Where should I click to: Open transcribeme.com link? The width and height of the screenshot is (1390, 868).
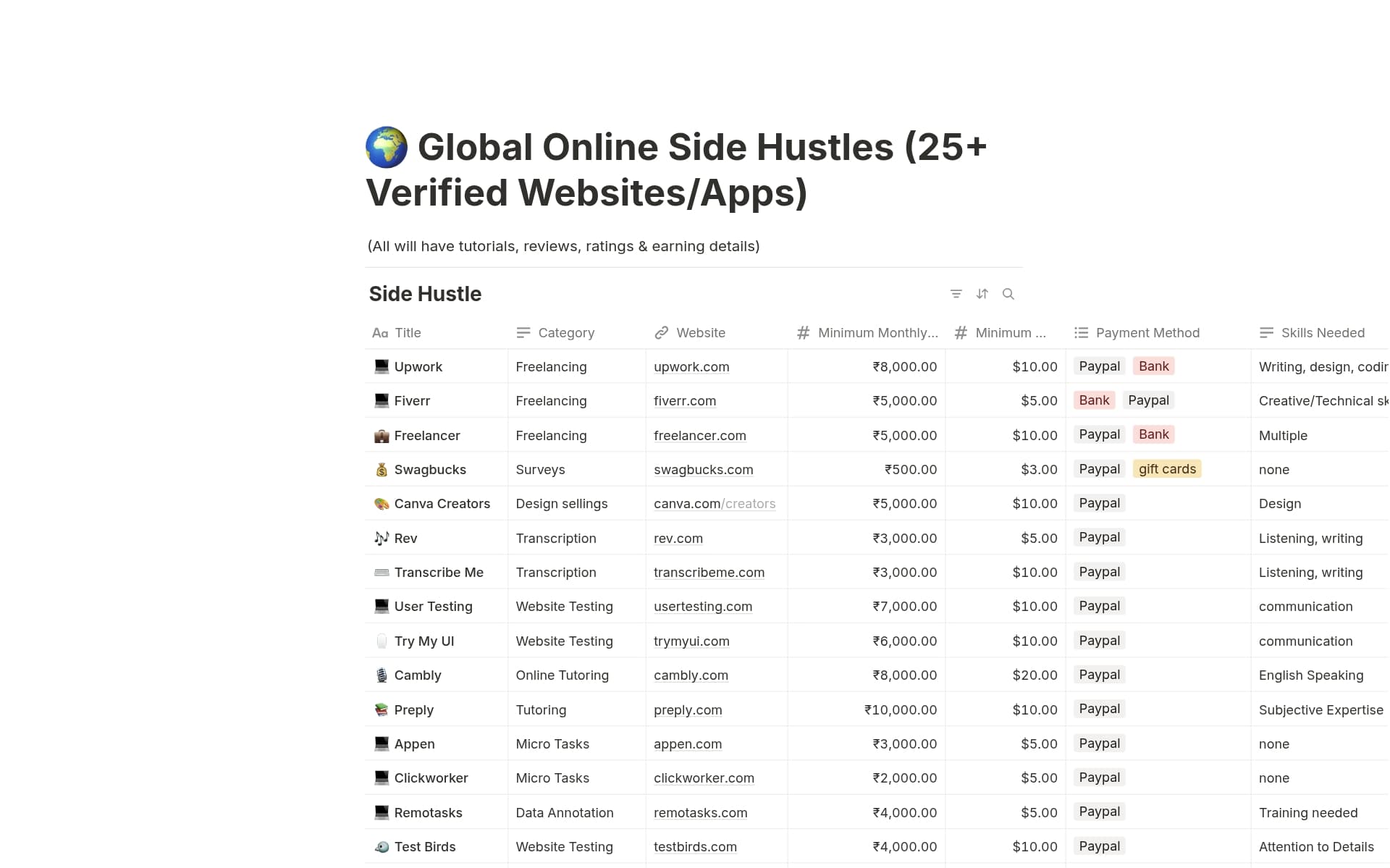coord(709,573)
